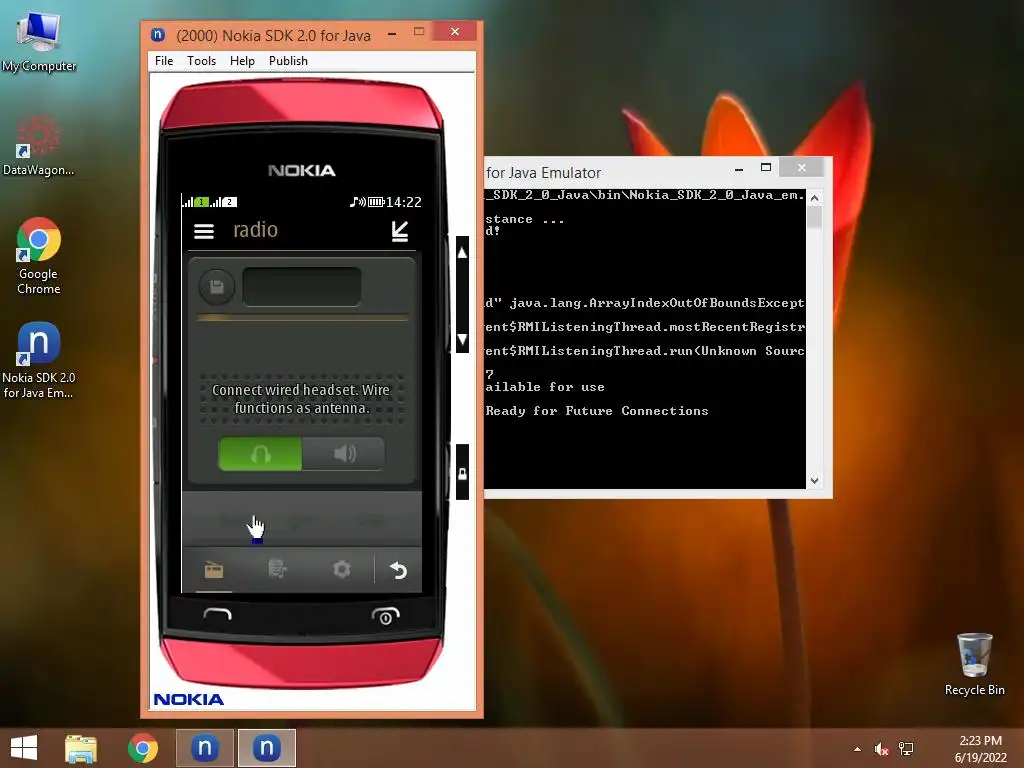Click the music note status icon
This screenshot has width=1024, height=768.
[357, 202]
